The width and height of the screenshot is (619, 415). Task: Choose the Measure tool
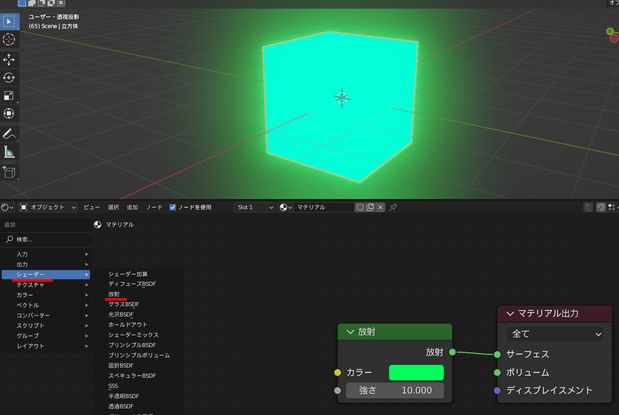pos(9,152)
